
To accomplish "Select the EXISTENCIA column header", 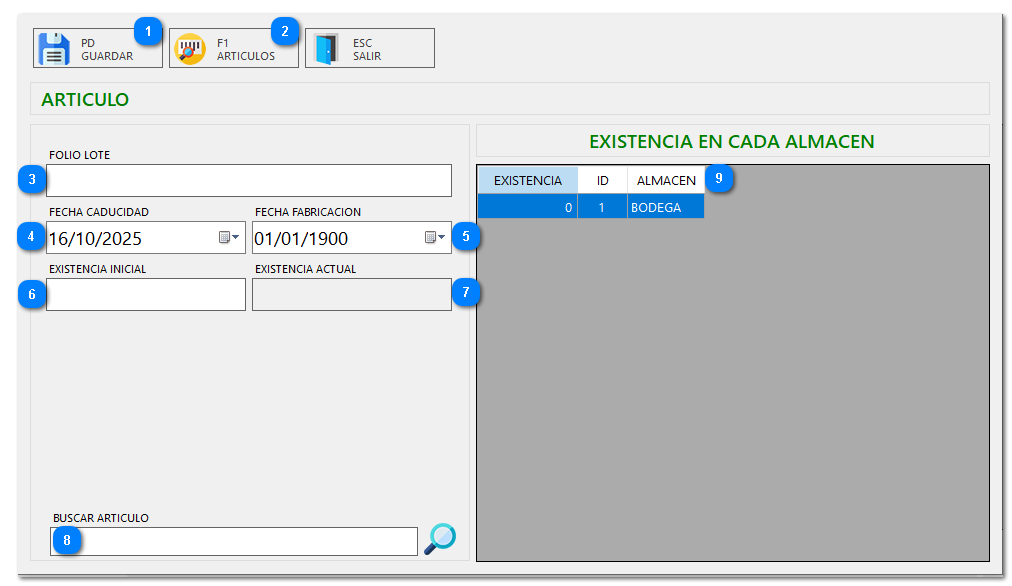I will [527, 180].
